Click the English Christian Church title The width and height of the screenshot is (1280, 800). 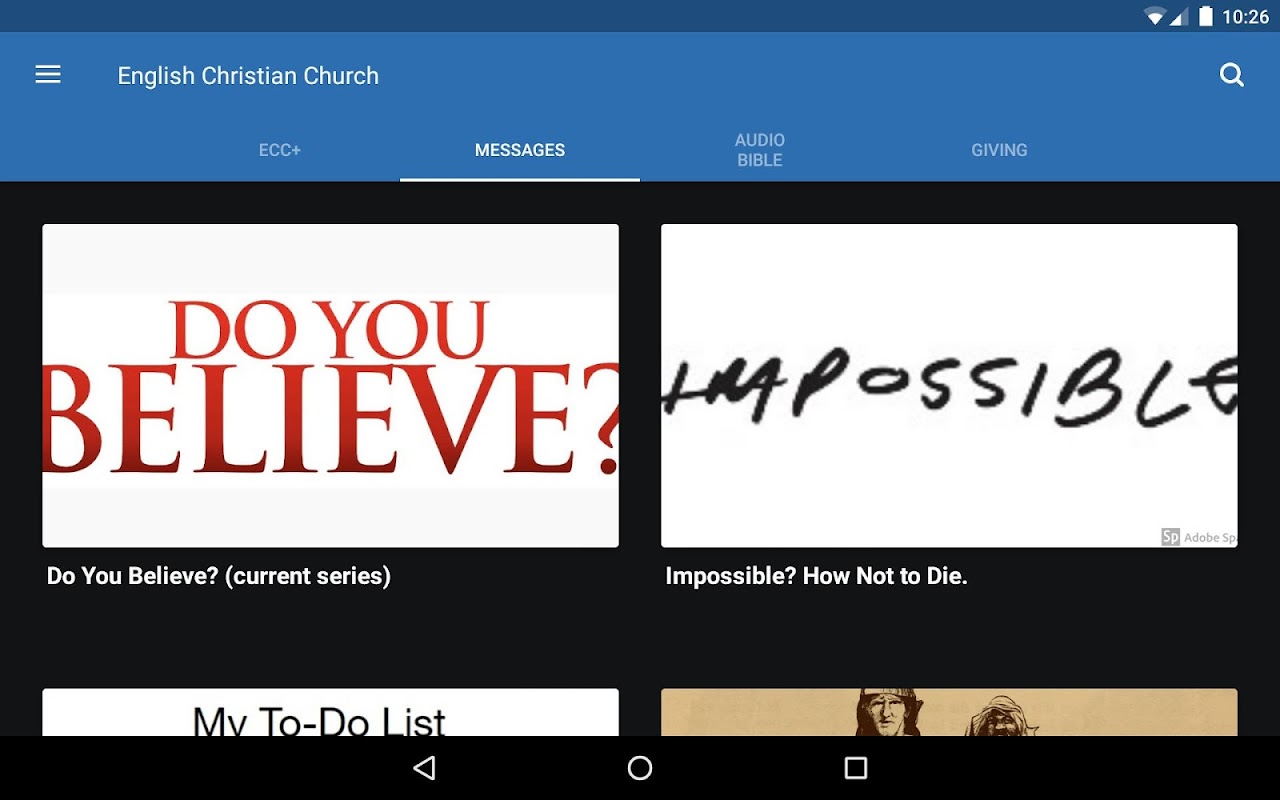point(248,76)
